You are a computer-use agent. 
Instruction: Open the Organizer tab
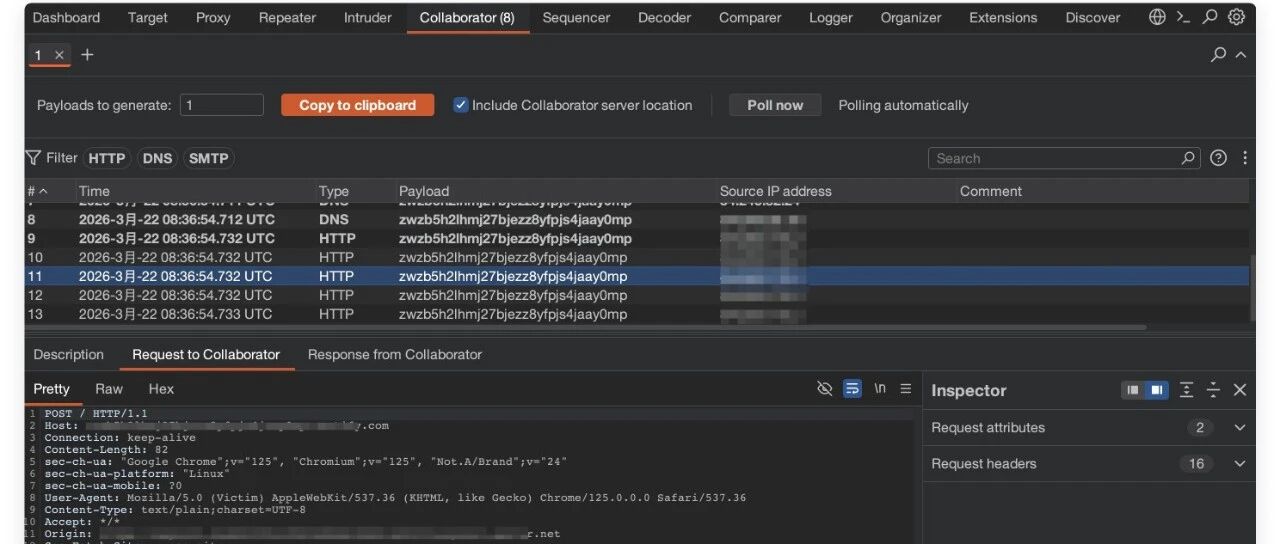coord(911,17)
